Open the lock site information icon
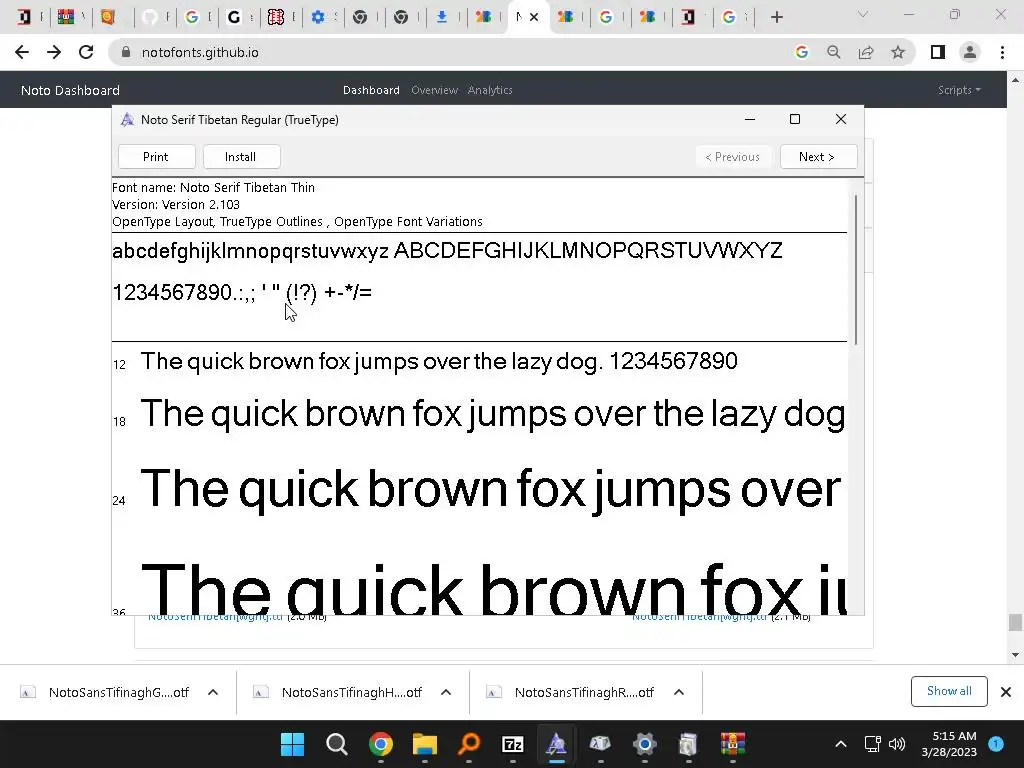The height and width of the screenshot is (768, 1024). coord(126,52)
